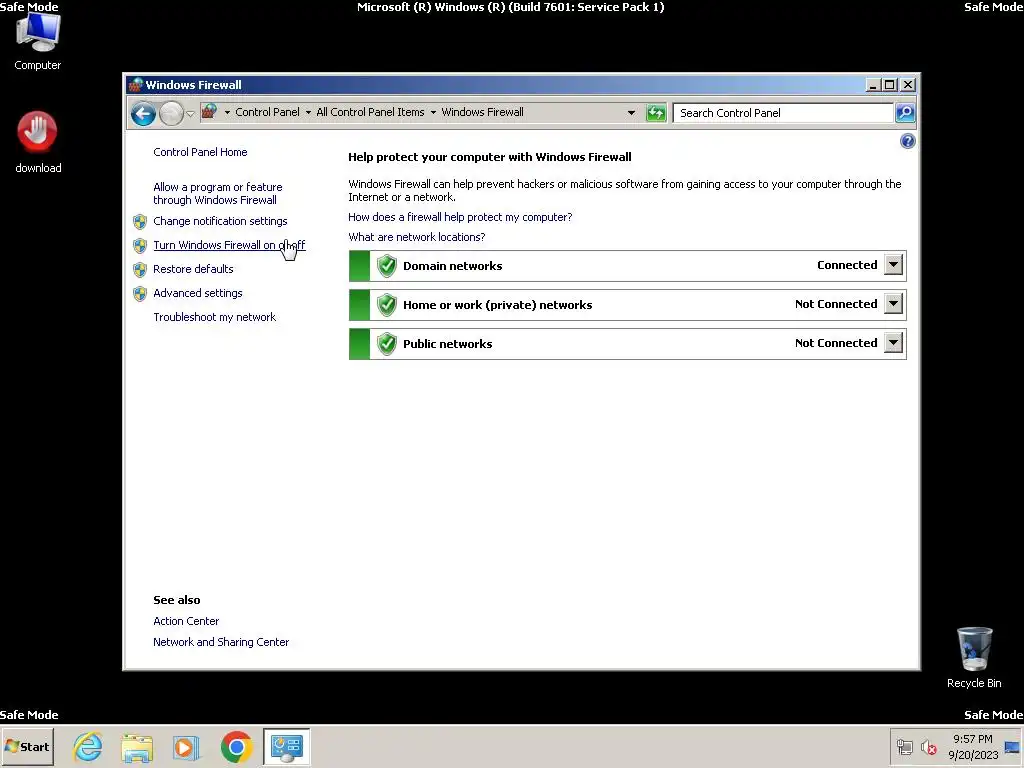Open the Start menu

pos(27,746)
